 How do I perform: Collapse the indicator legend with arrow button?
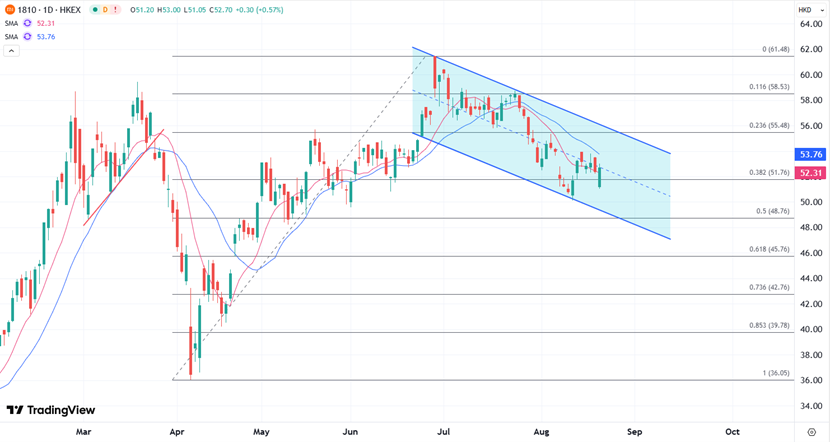point(11,51)
